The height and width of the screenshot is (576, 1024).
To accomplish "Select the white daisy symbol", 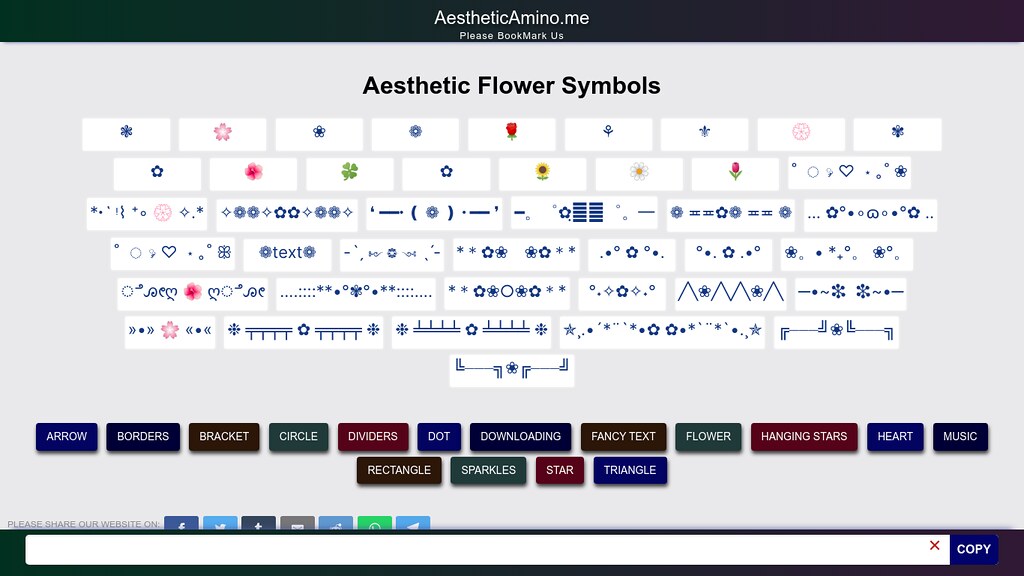I will coord(638,173).
